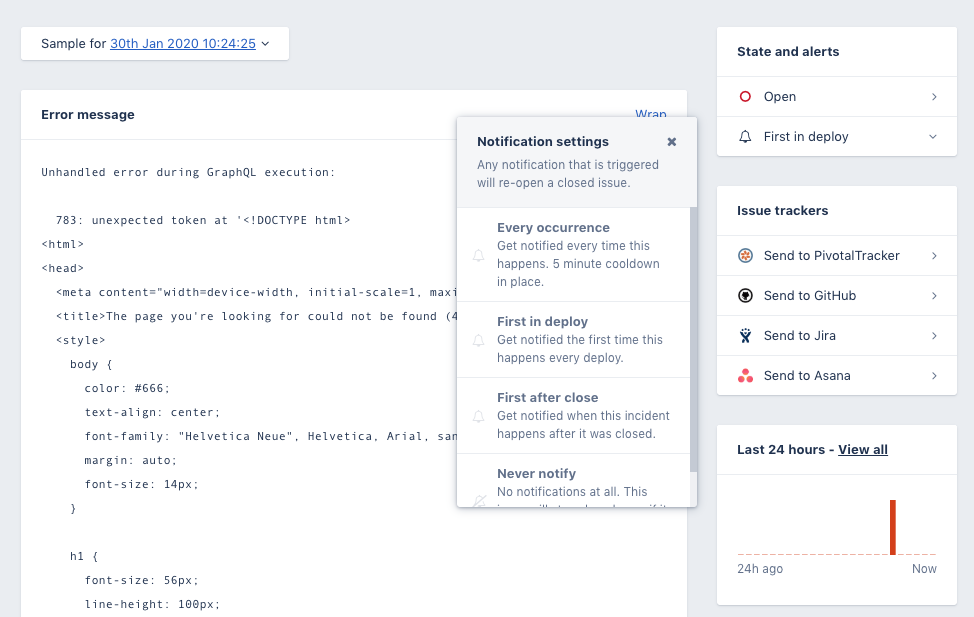Click the Wrap link
The image size is (974, 617).
point(651,114)
